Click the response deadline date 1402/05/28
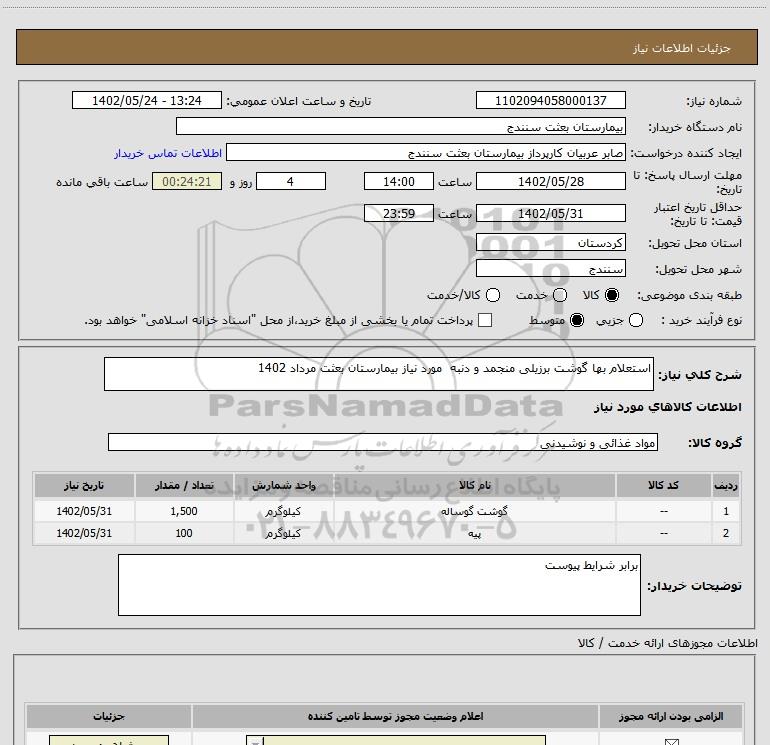The width and height of the screenshot is (770, 745). coord(551,181)
